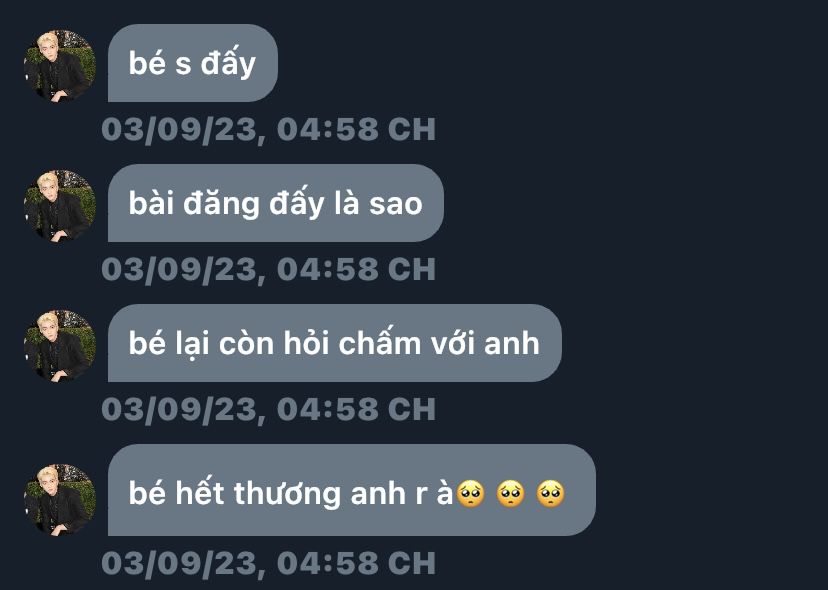Tap message 'bé hết thương anh r à'

tap(352, 490)
